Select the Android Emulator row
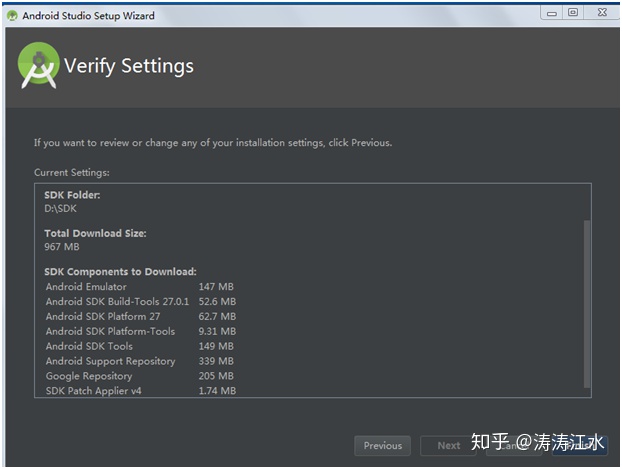 click(140, 286)
